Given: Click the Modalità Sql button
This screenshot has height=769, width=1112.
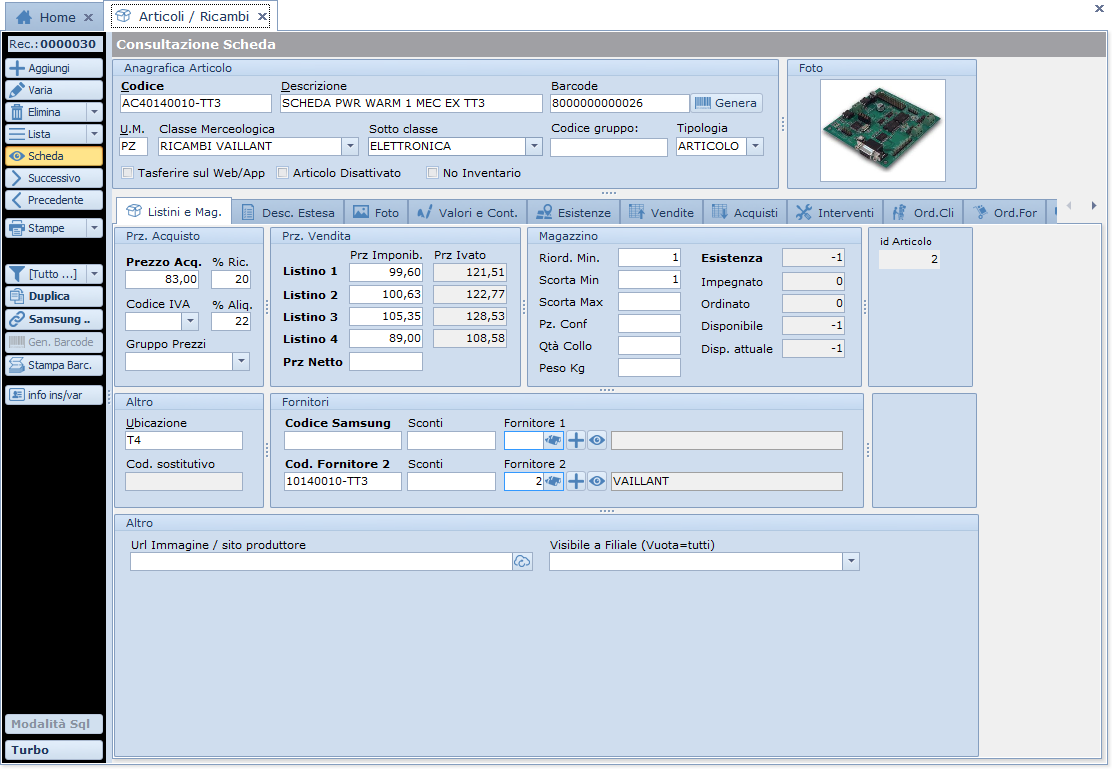Looking at the screenshot, I should [54, 724].
